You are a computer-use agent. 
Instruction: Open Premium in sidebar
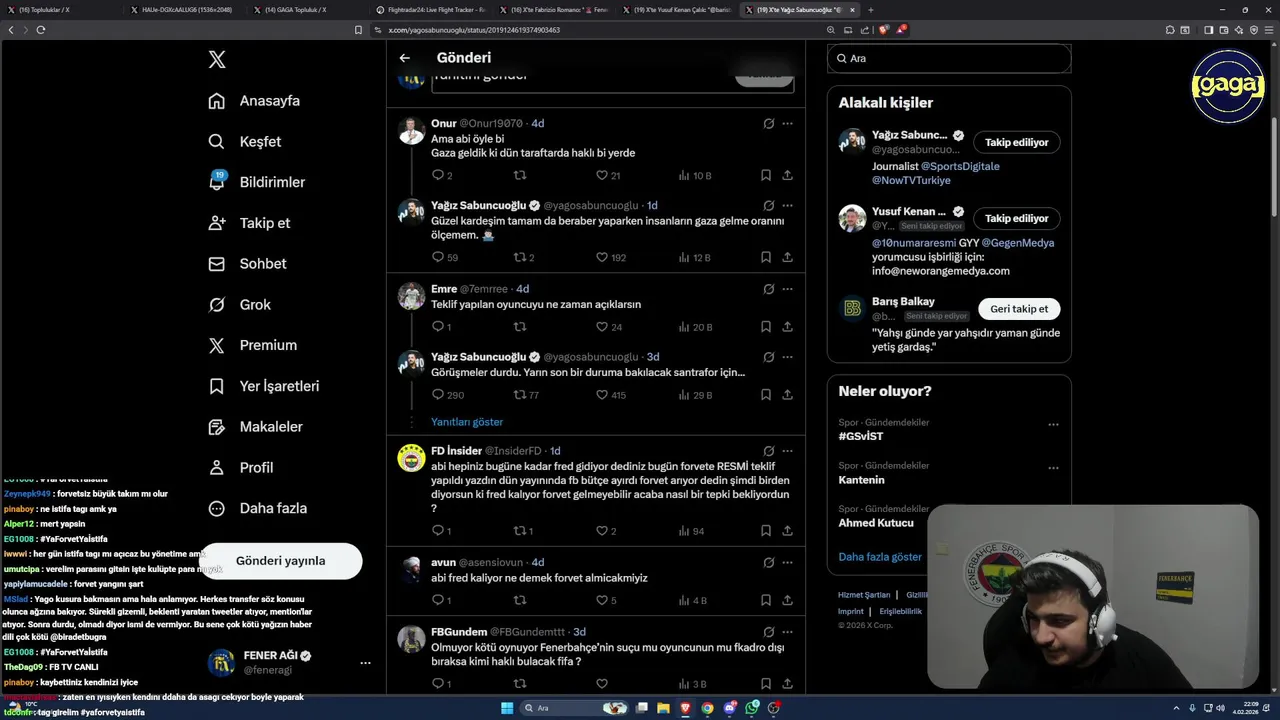tap(252, 345)
